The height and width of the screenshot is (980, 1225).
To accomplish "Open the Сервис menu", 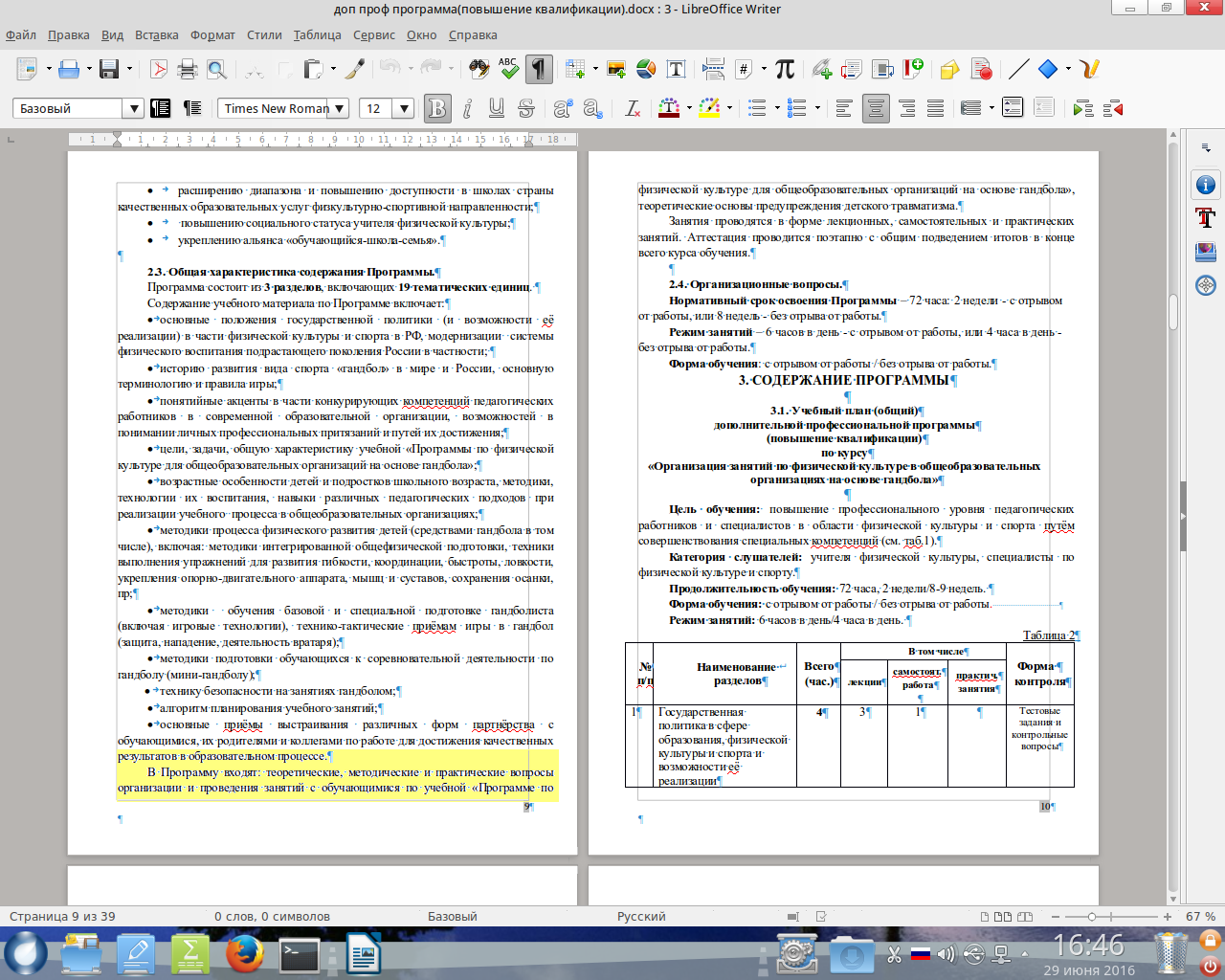I will (374, 35).
